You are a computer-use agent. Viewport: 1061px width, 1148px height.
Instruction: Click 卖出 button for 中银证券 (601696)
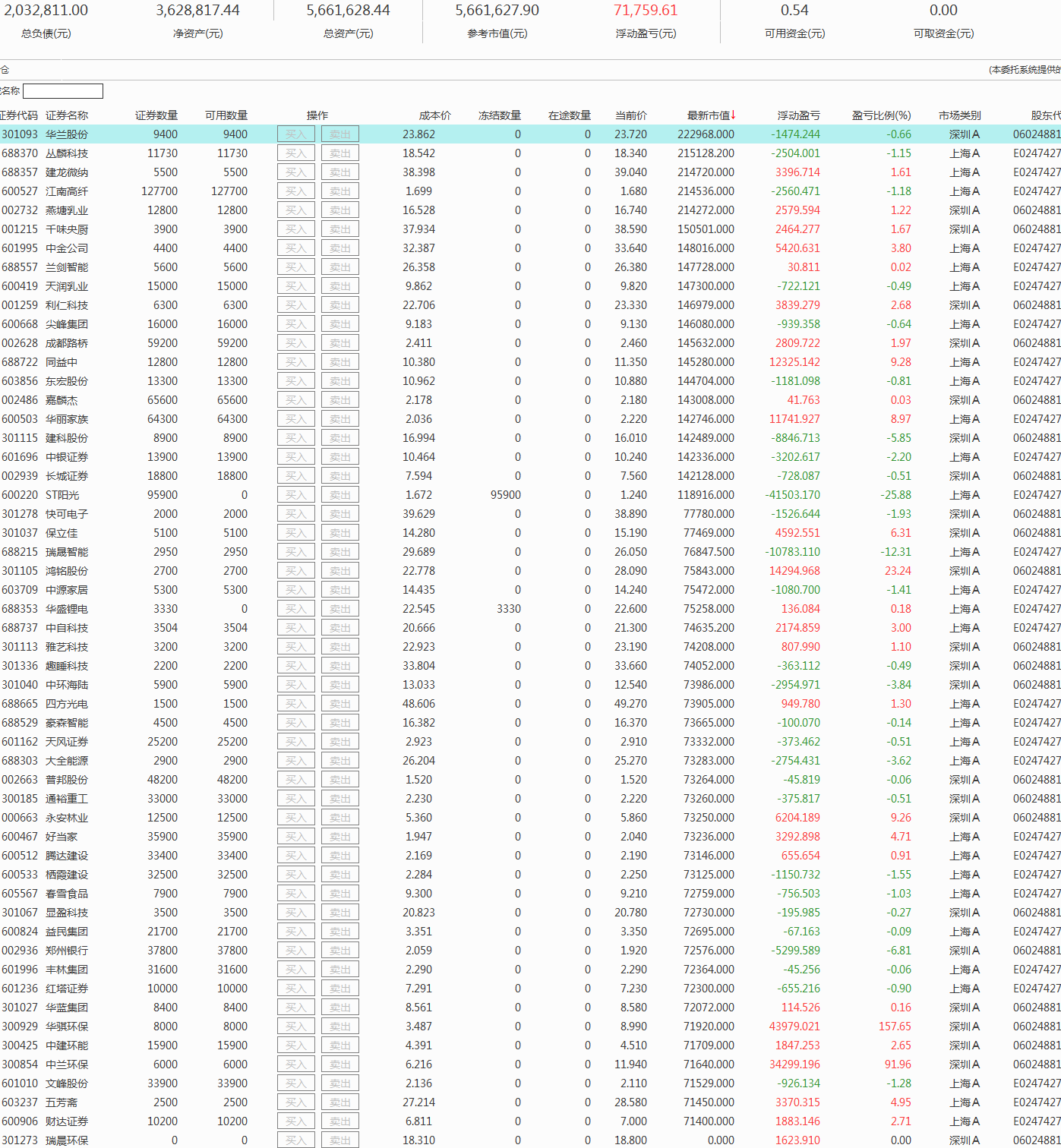coord(340,457)
